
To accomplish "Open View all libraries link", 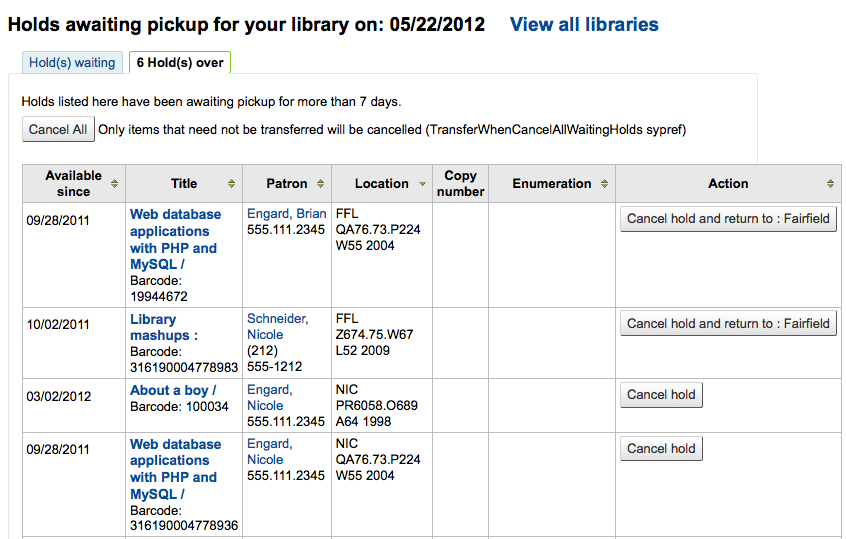I will point(584,24).
